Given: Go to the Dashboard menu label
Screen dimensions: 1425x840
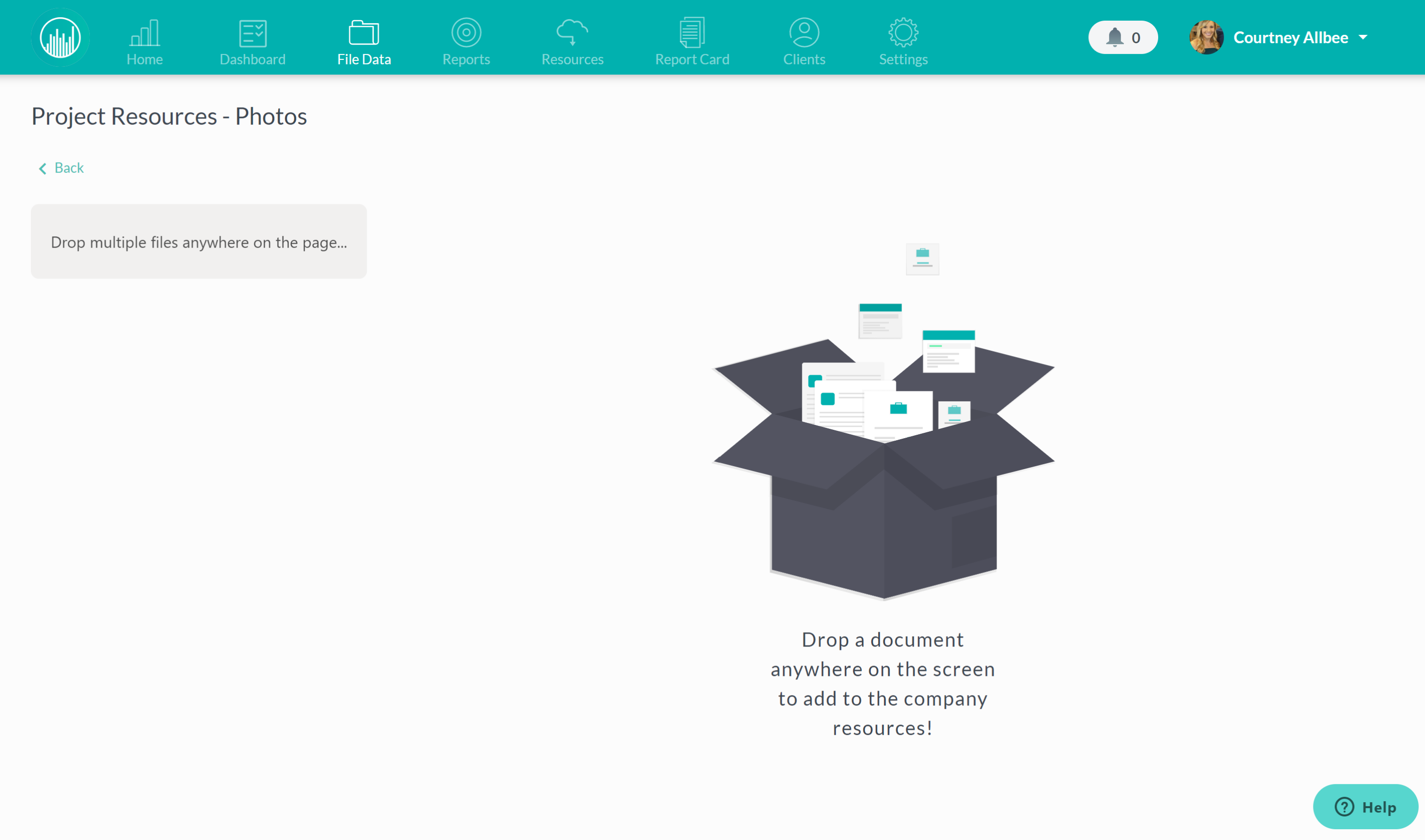Looking at the screenshot, I should coord(253,59).
